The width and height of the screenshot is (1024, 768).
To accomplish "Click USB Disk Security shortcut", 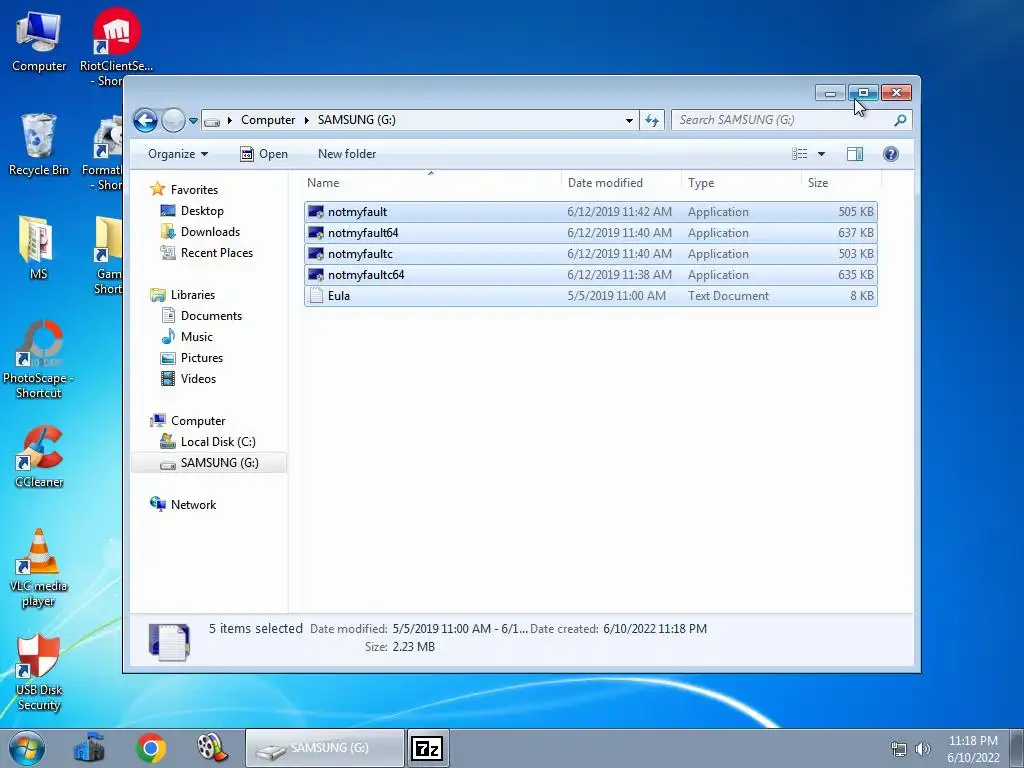I will [x=39, y=673].
